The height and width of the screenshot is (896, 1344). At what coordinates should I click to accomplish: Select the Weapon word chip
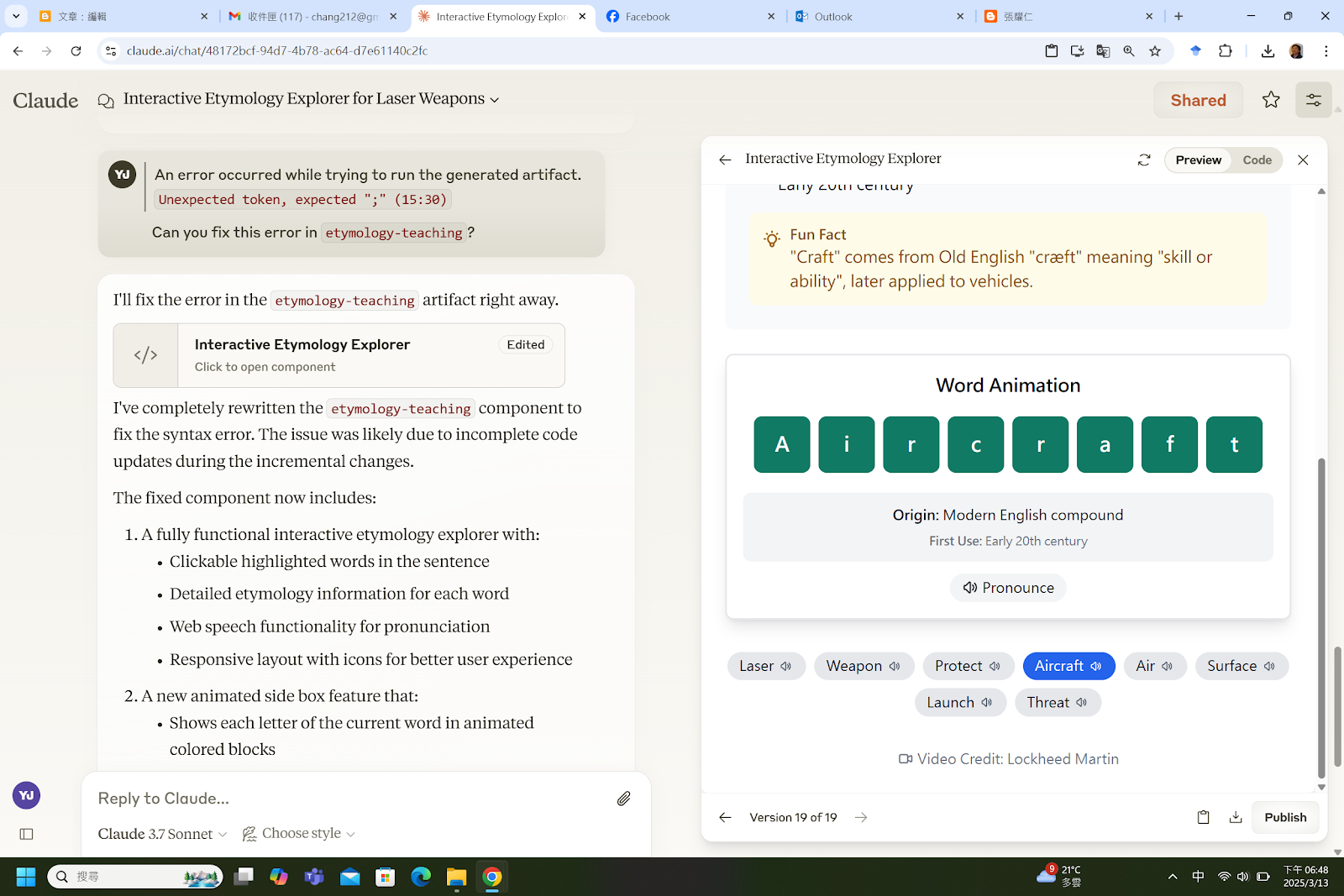[x=864, y=666]
